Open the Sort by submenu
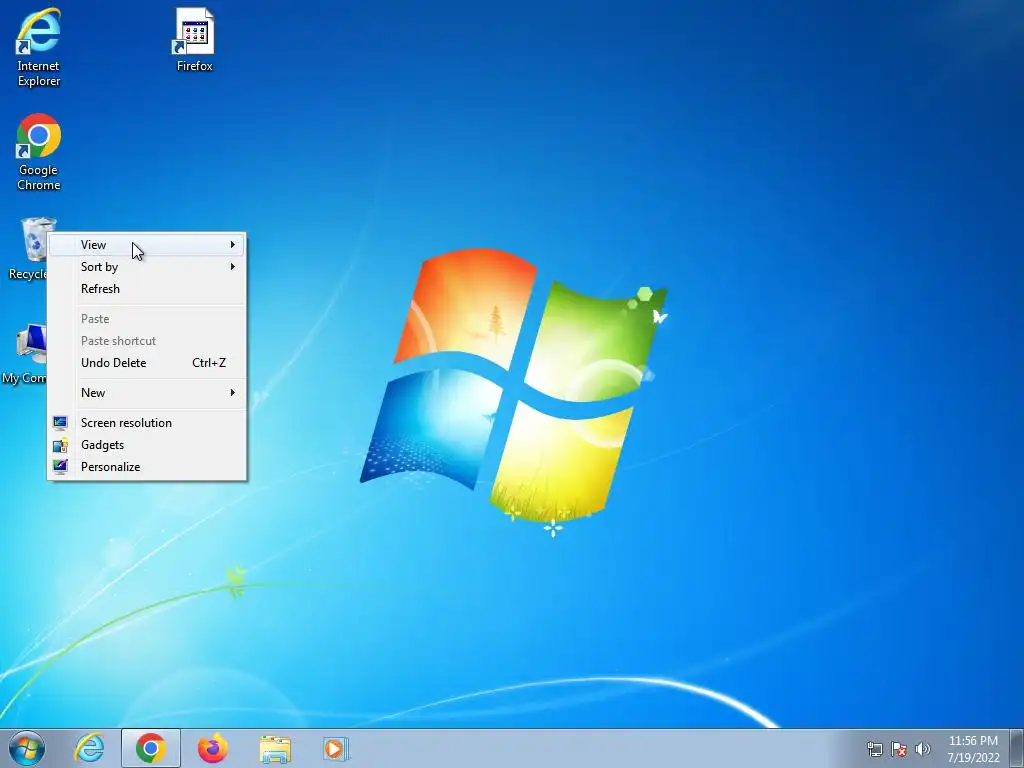The width and height of the screenshot is (1024, 768). (147, 267)
